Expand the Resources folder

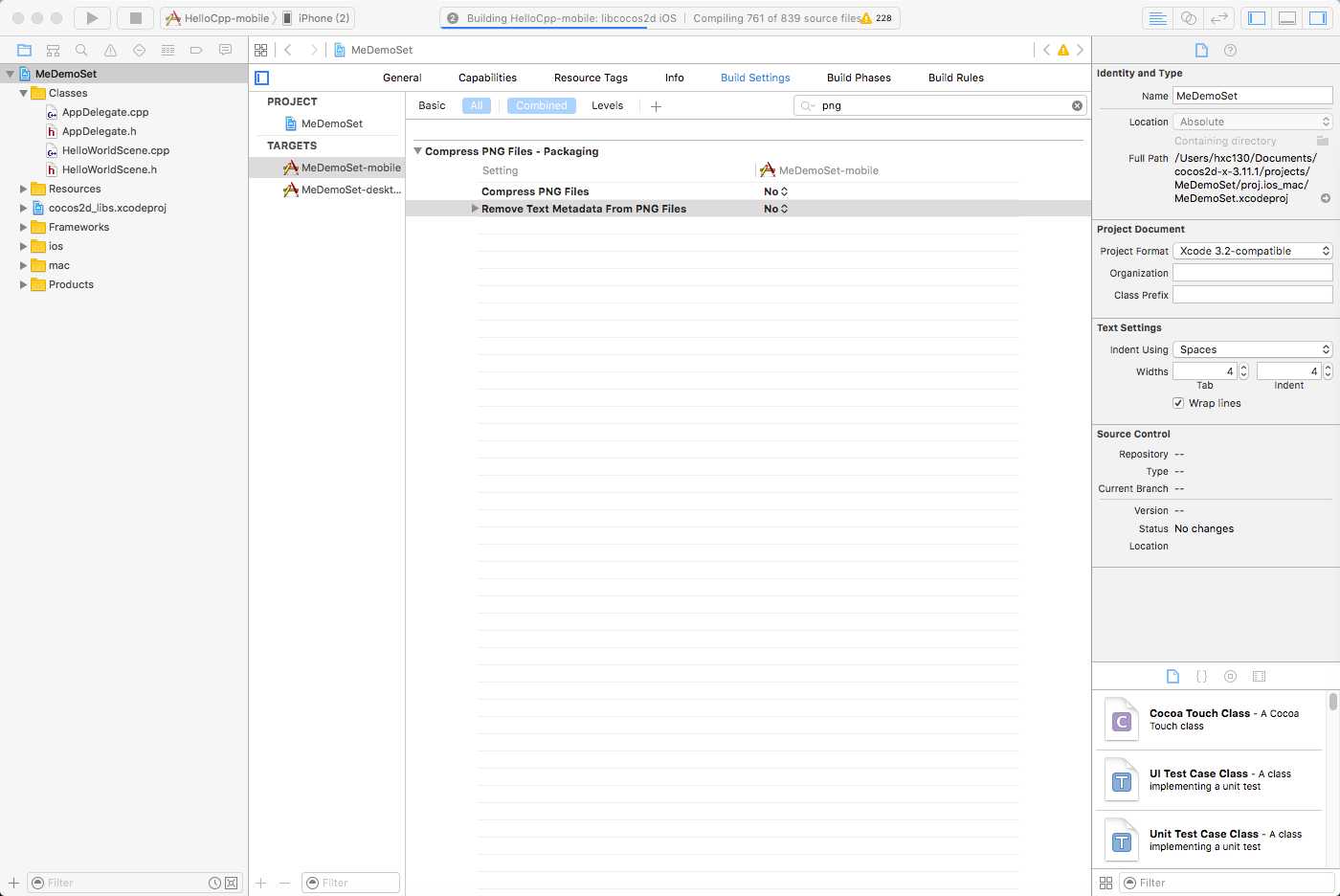coord(23,189)
